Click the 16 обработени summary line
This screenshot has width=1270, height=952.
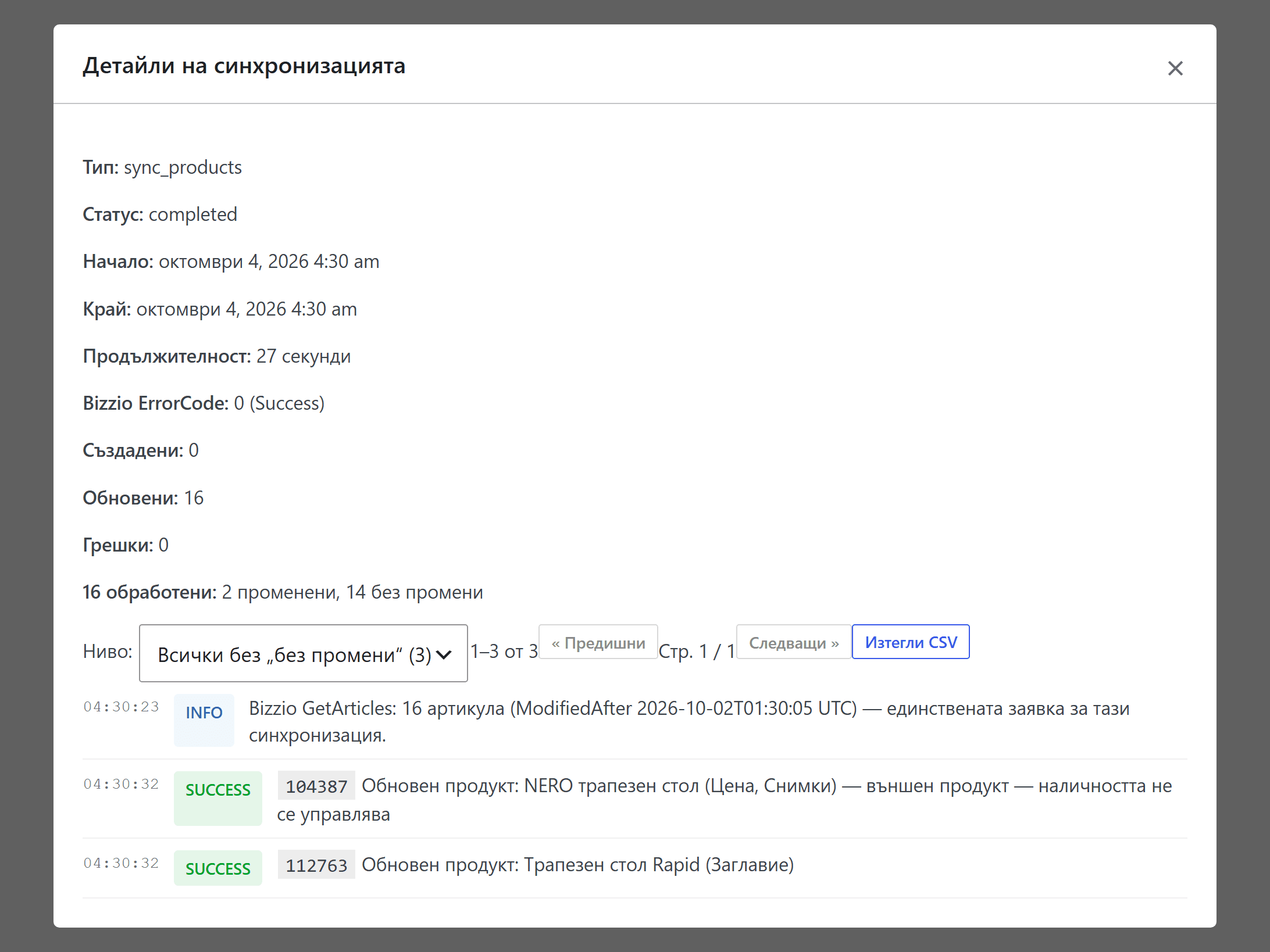[x=283, y=592]
